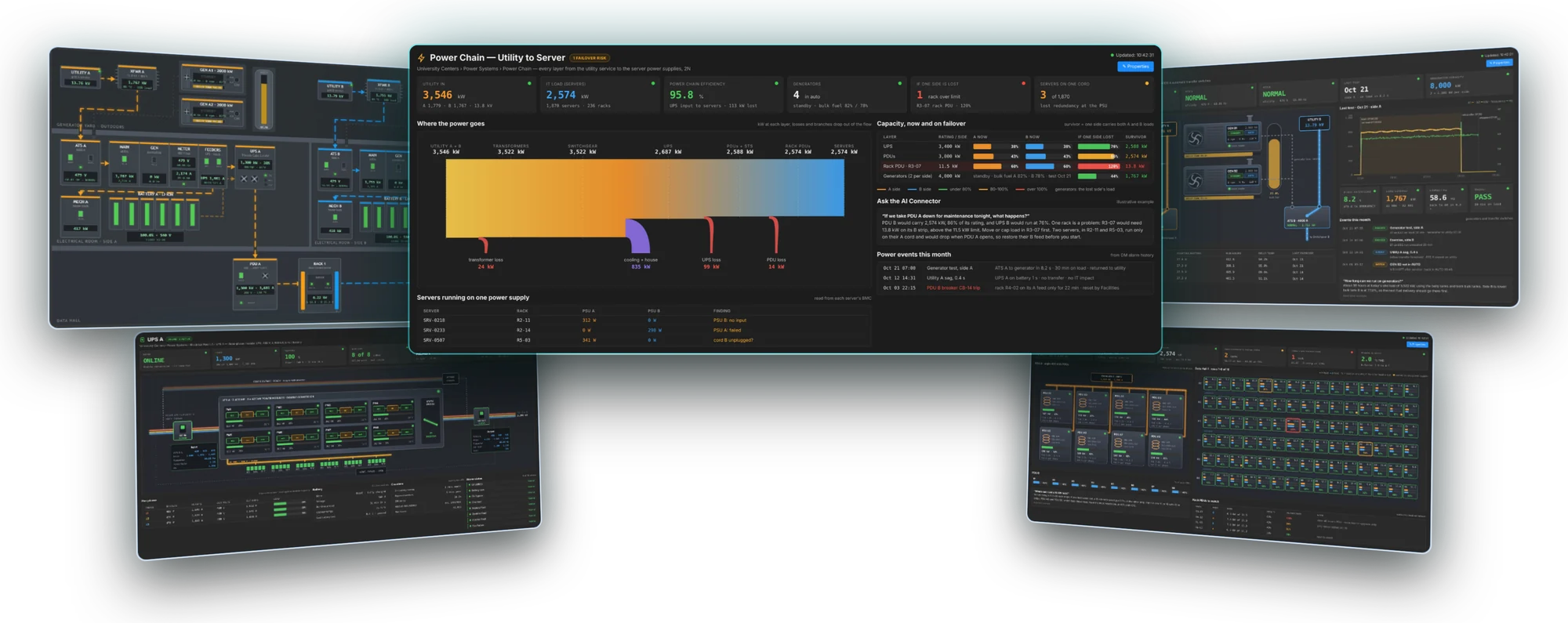This screenshot has width=1568, height=623.
Task: Select the 'Generators (2 per side)' capacity row
Action: pos(1014,176)
